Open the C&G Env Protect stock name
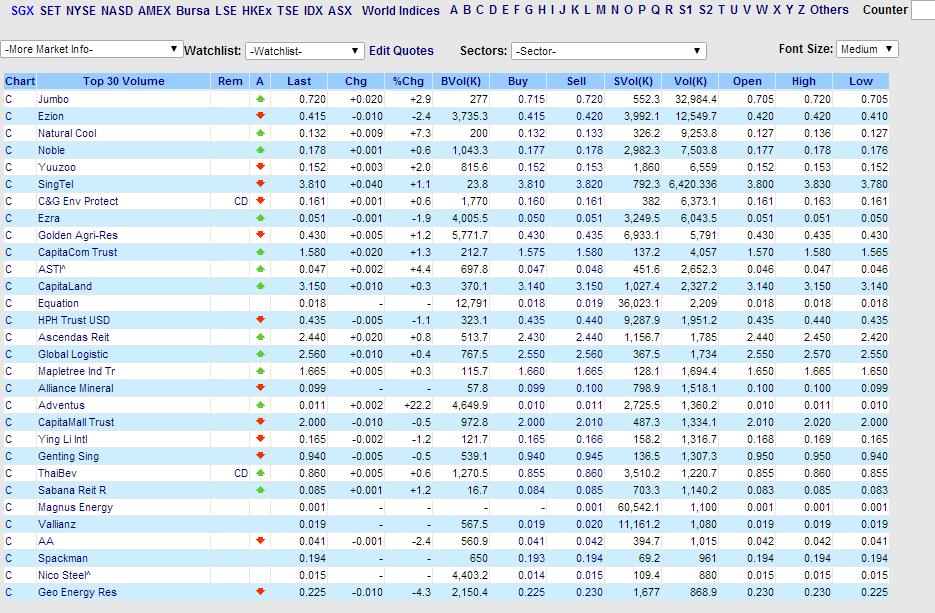935x613 pixels. point(78,201)
